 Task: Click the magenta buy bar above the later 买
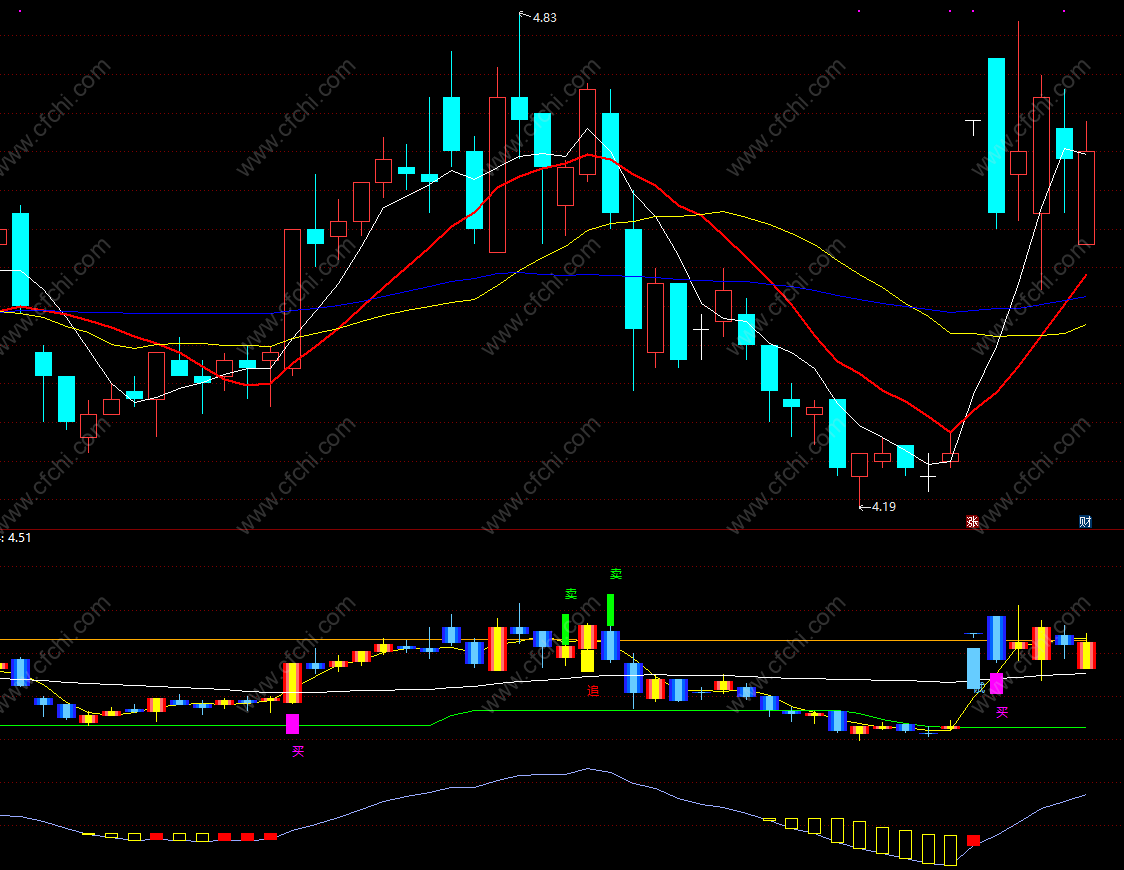tap(996, 684)
